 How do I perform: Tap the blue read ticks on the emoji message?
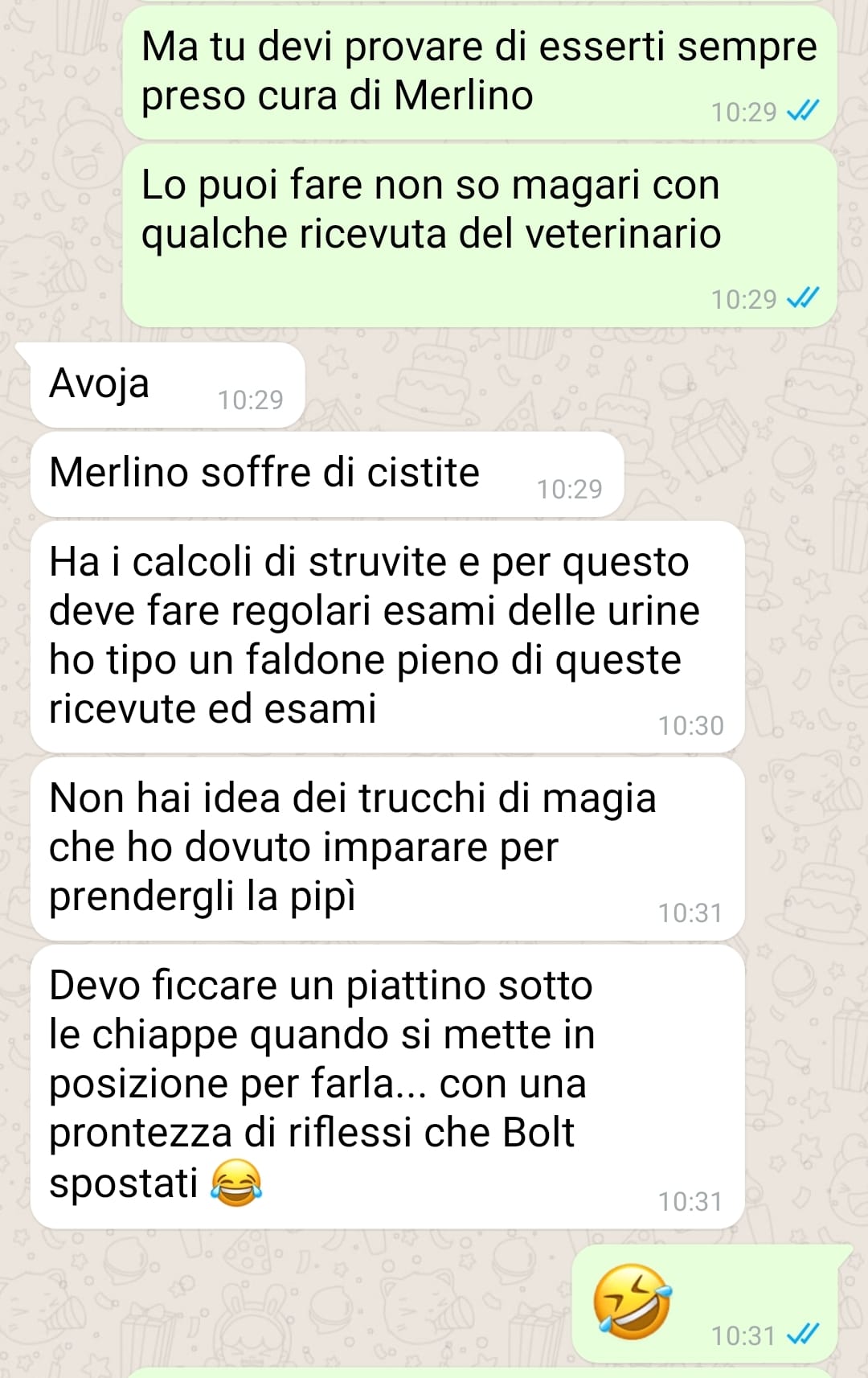(x=803, y=1335)
